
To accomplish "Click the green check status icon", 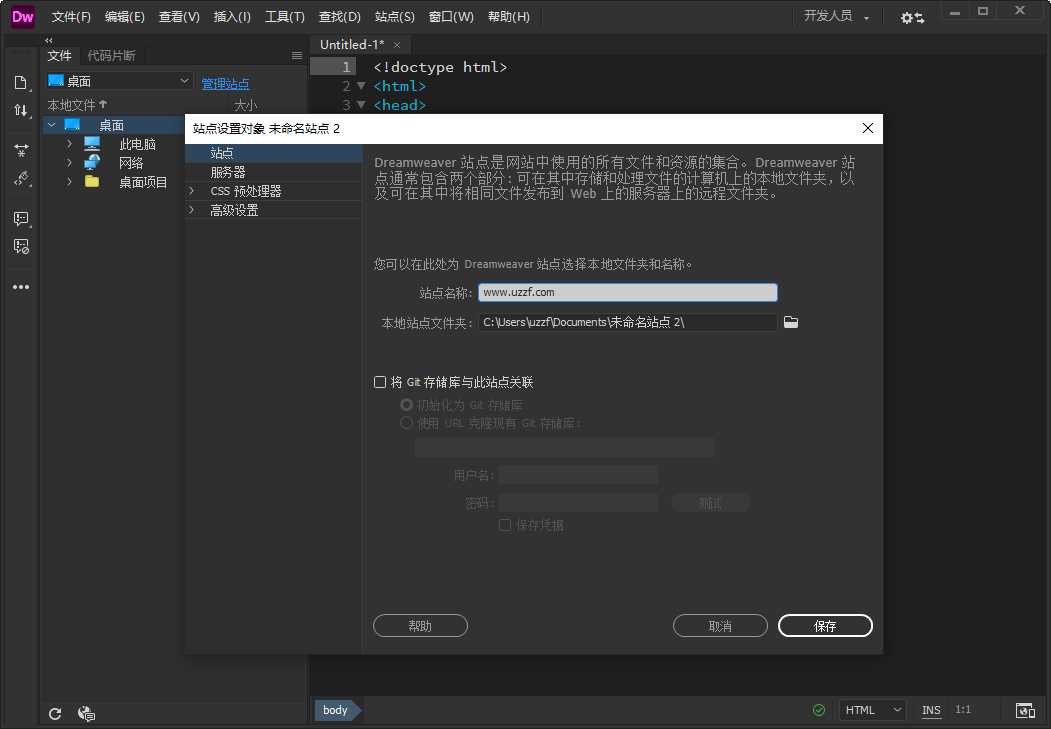I will point(818,710).
